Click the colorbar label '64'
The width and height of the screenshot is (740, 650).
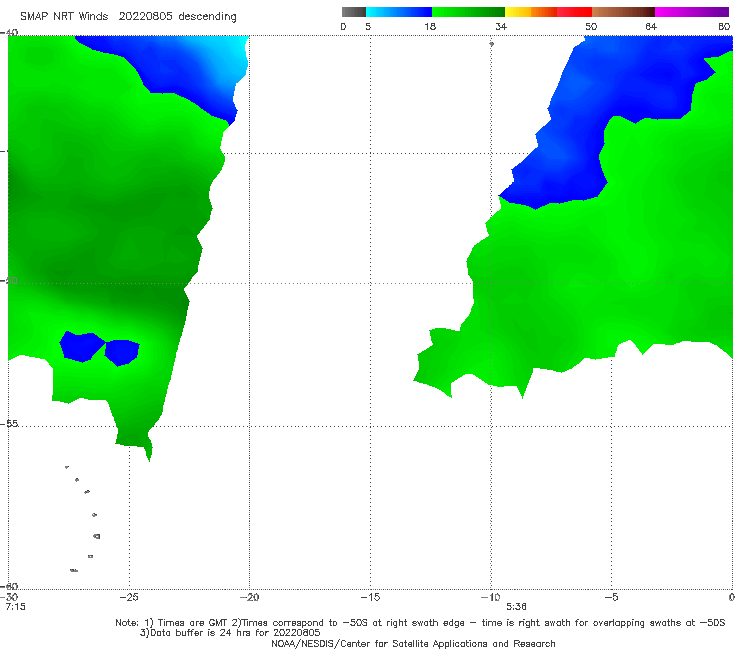(651, 26)
